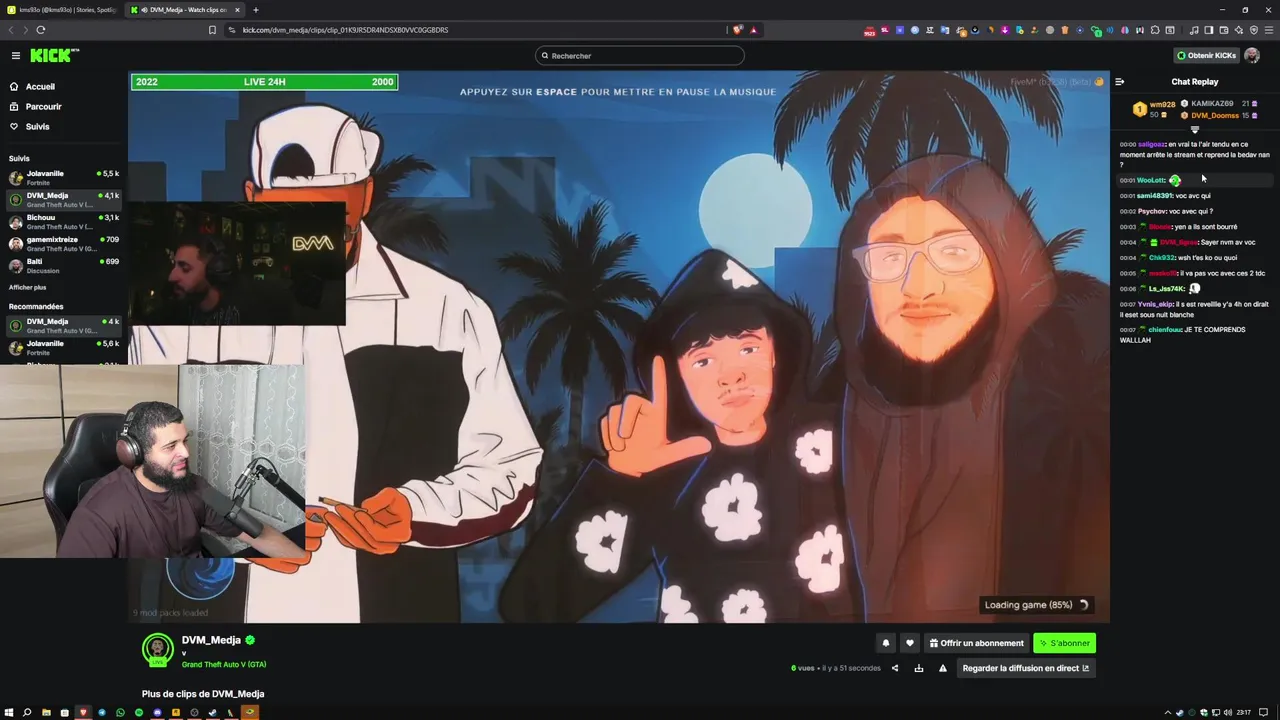The image size is (1280, 720).
Task: Click the bookmark icon in address bar
Action: point(212,30)
